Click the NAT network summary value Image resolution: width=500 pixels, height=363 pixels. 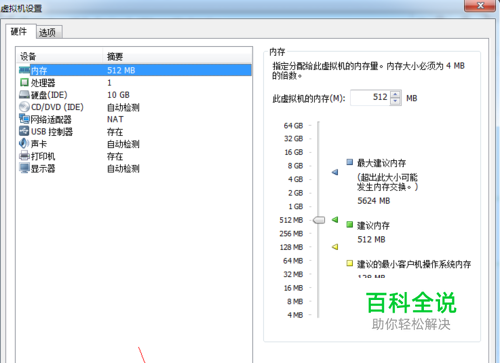115,119
